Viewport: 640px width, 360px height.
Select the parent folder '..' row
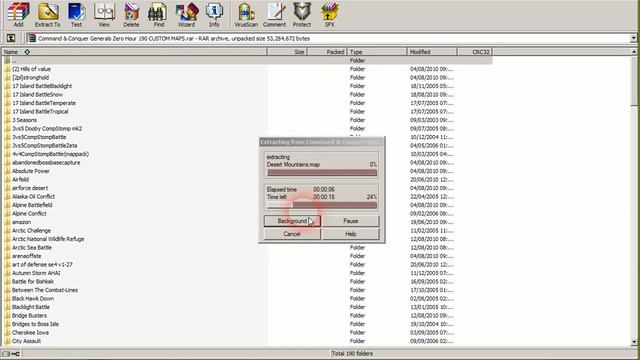247,60
